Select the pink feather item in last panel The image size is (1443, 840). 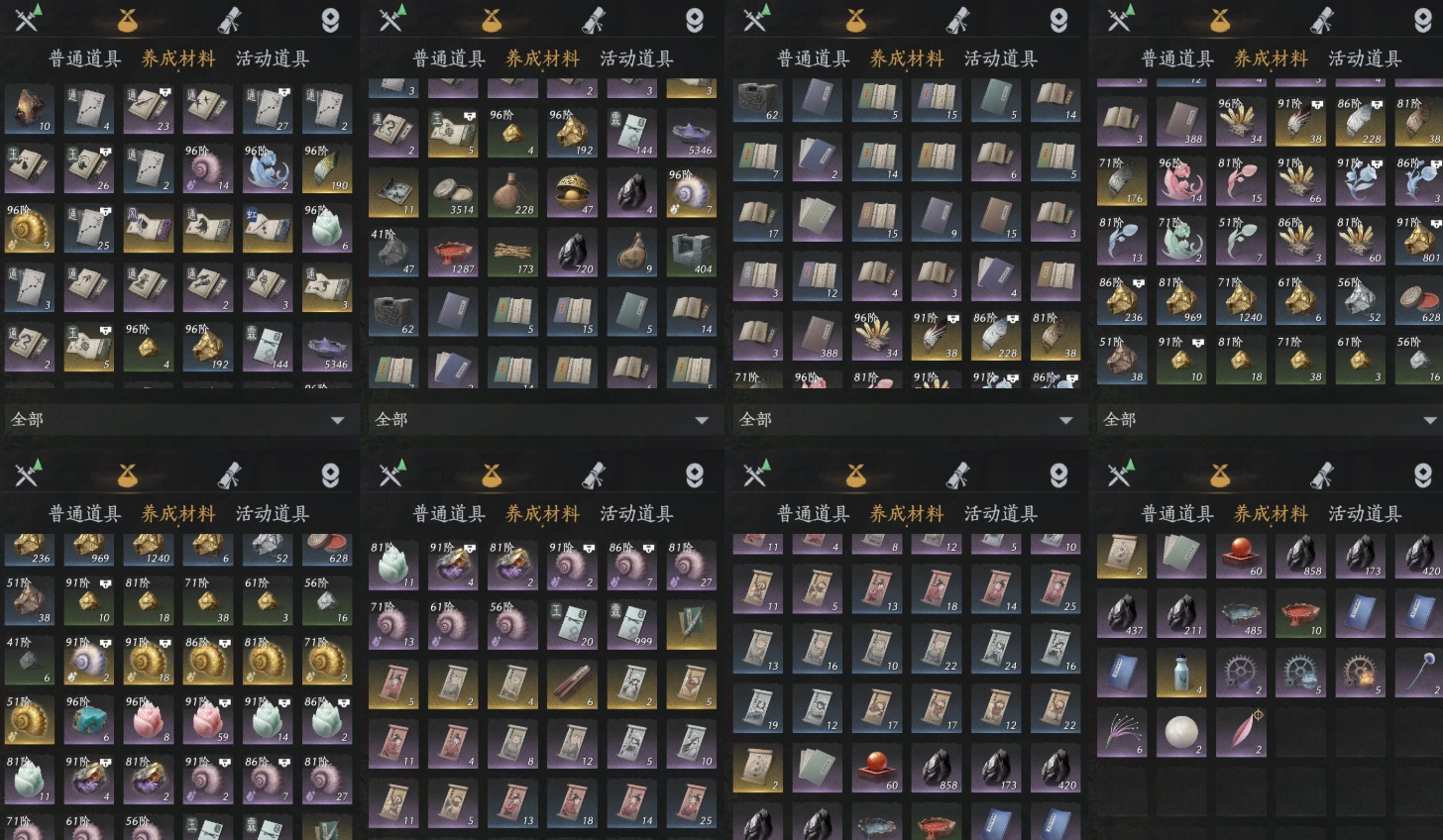[1241, 732]
